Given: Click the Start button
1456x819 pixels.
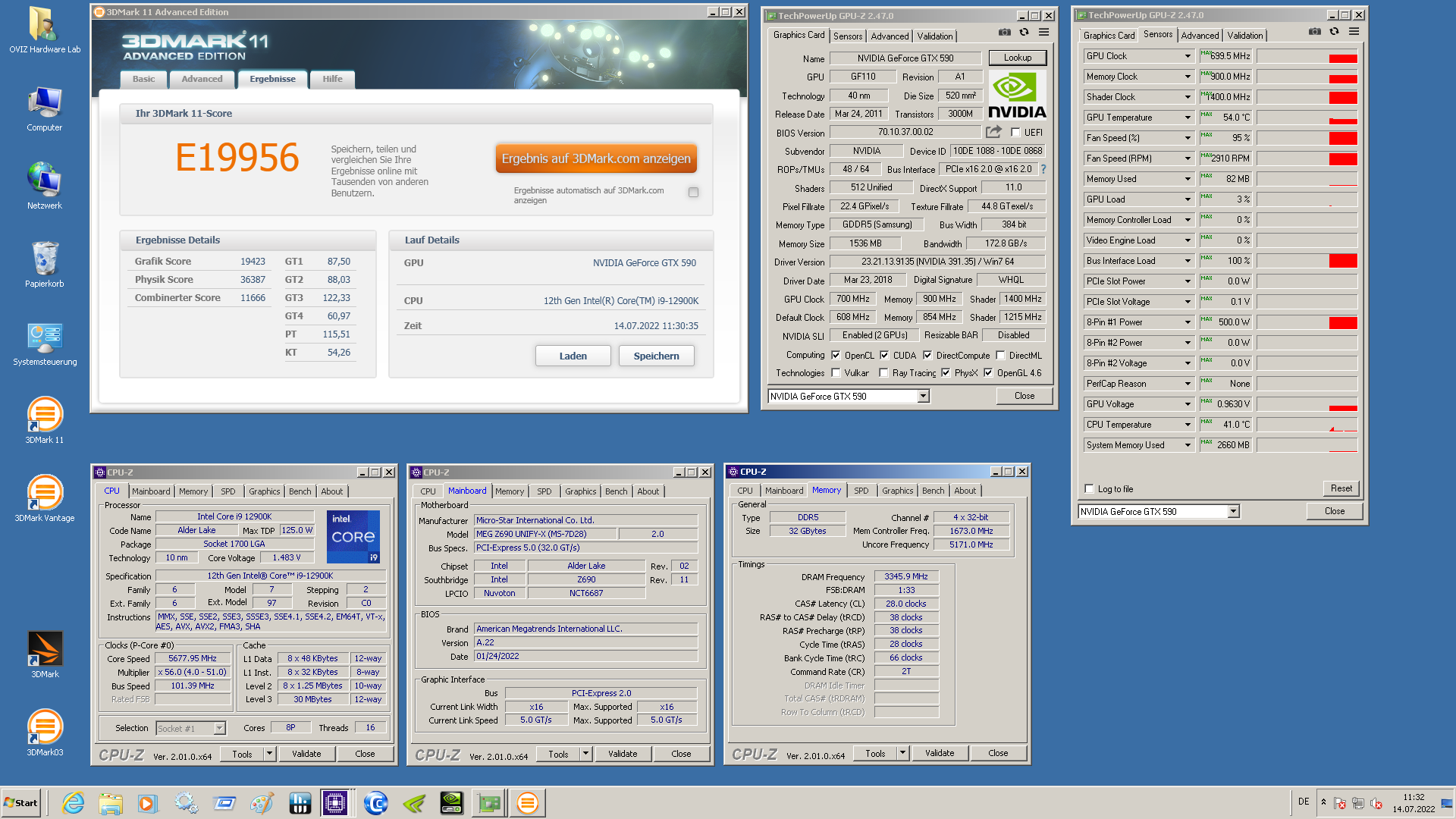Looking at the screenshot, I should (x=20, y=803).
